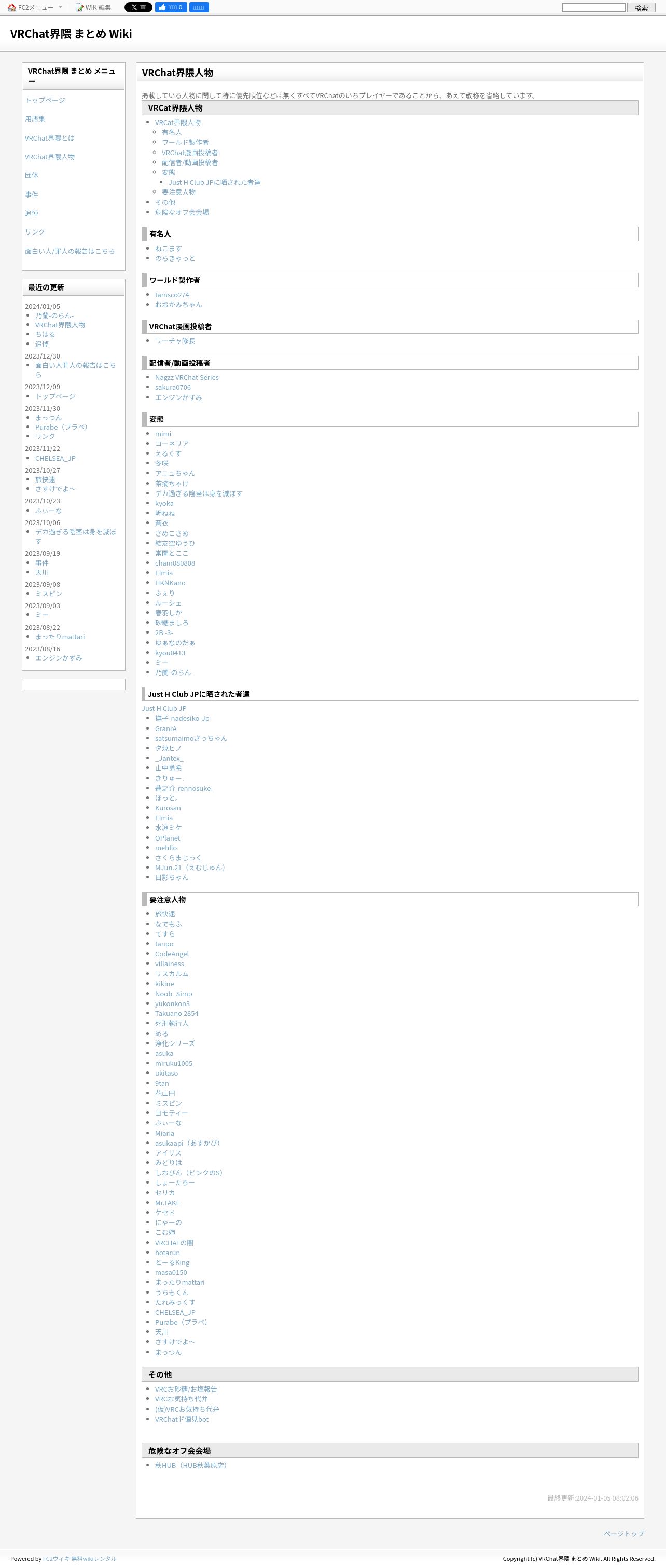This screenshot has height=1568, width=666.
Task: Open the 無料wikiレンタル footer link
Action: point(94,1559)
